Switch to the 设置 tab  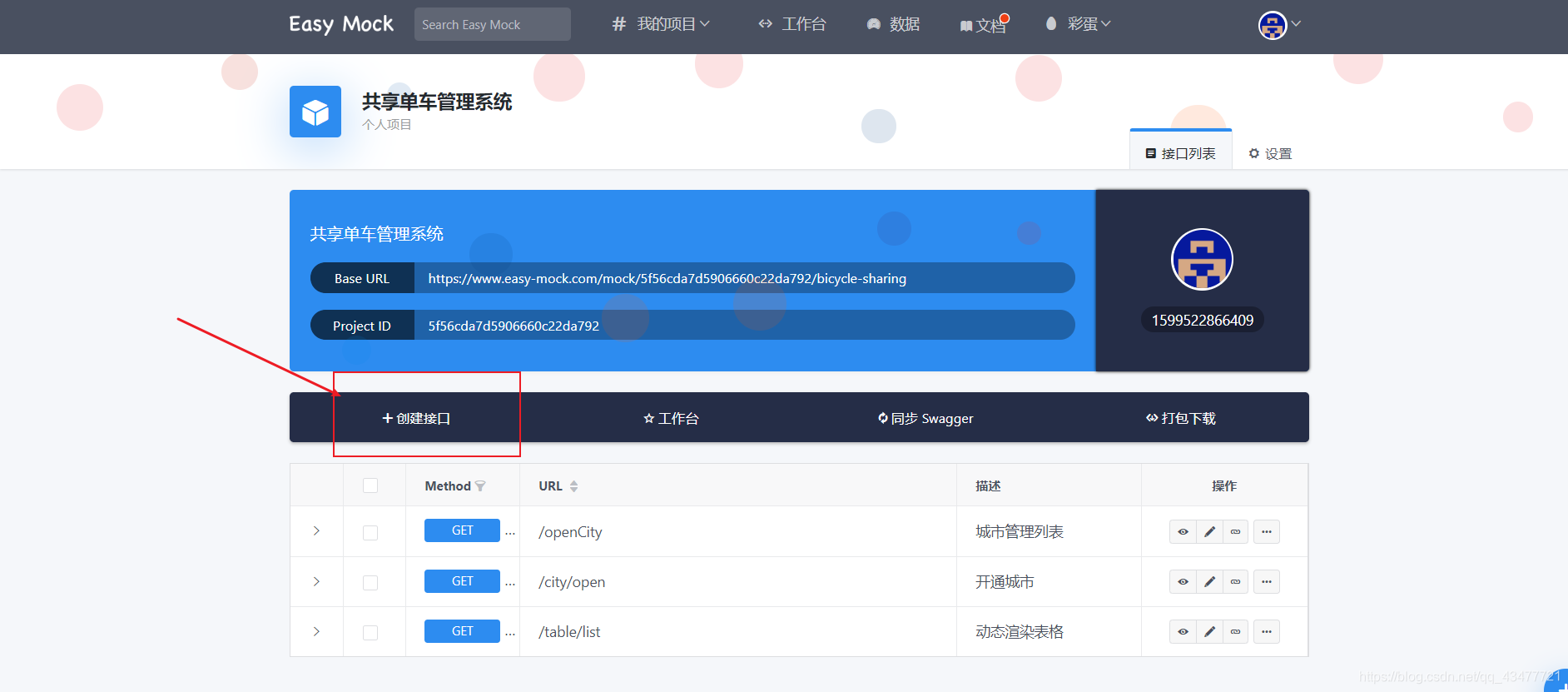tap(1270, 153)
